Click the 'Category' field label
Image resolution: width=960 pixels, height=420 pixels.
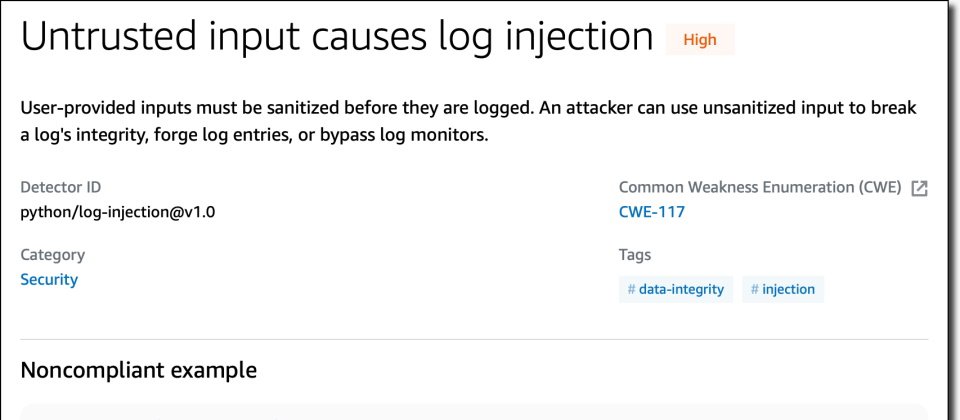[x=52, y=255]
